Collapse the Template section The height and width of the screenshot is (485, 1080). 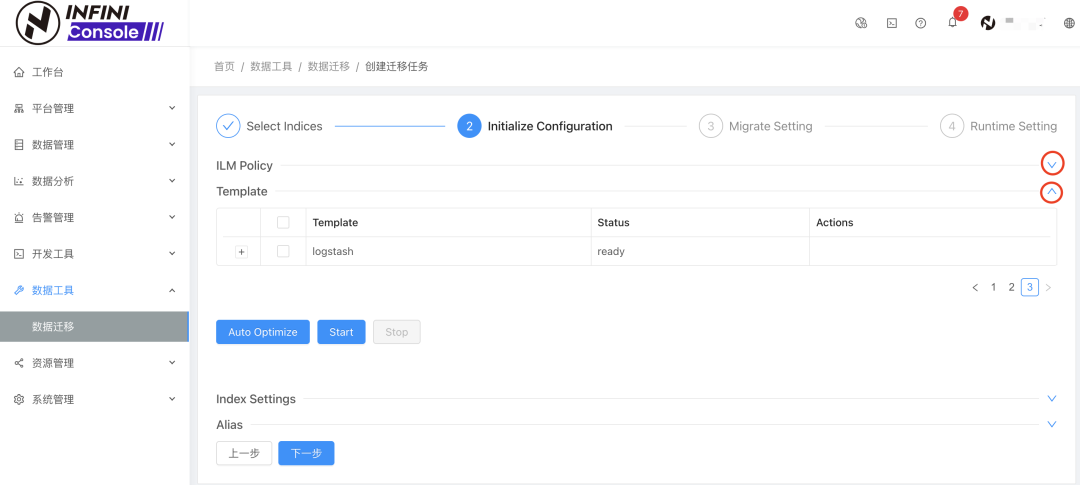point(1051,192)
